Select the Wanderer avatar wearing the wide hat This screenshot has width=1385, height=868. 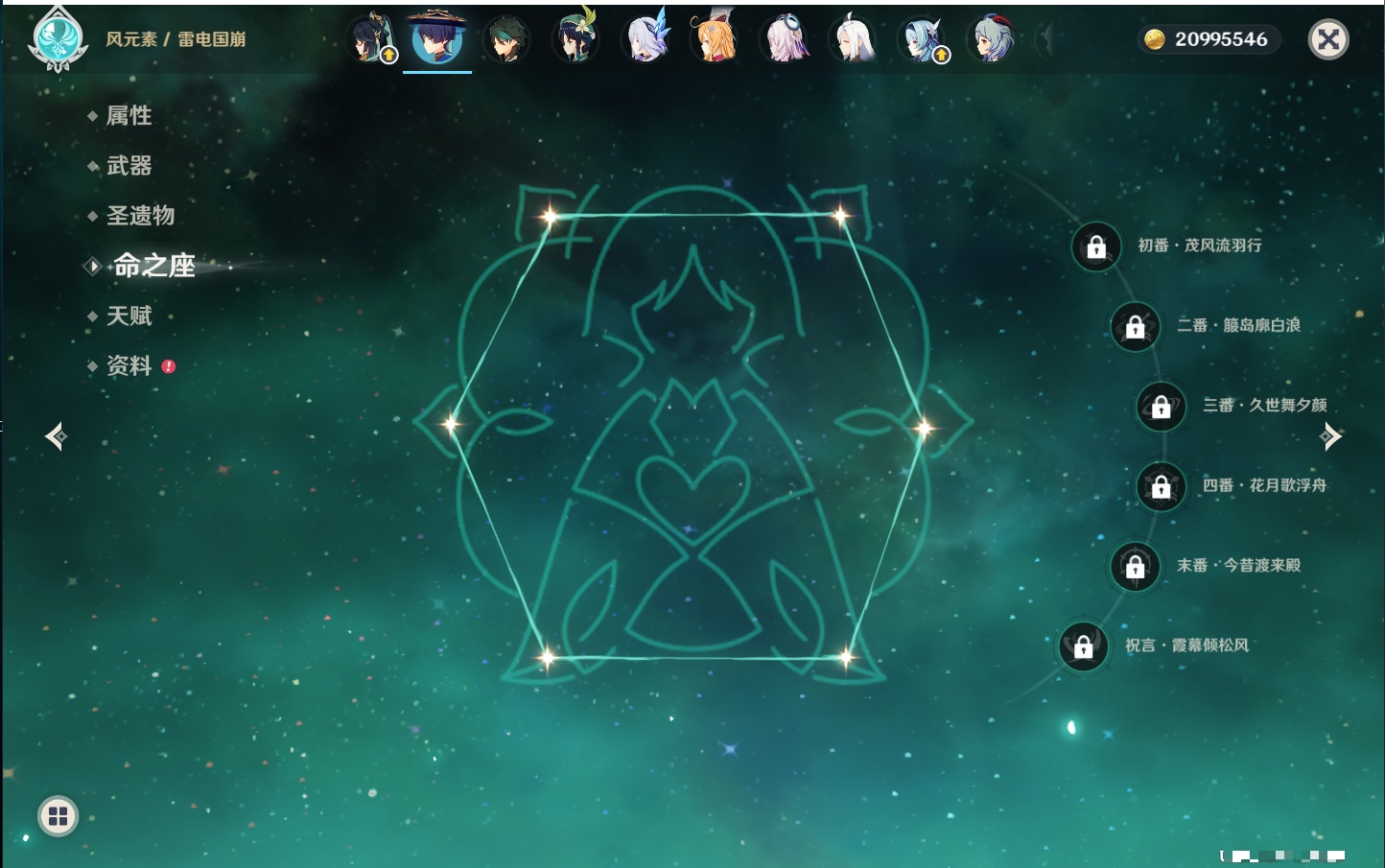tap(437, 39)
